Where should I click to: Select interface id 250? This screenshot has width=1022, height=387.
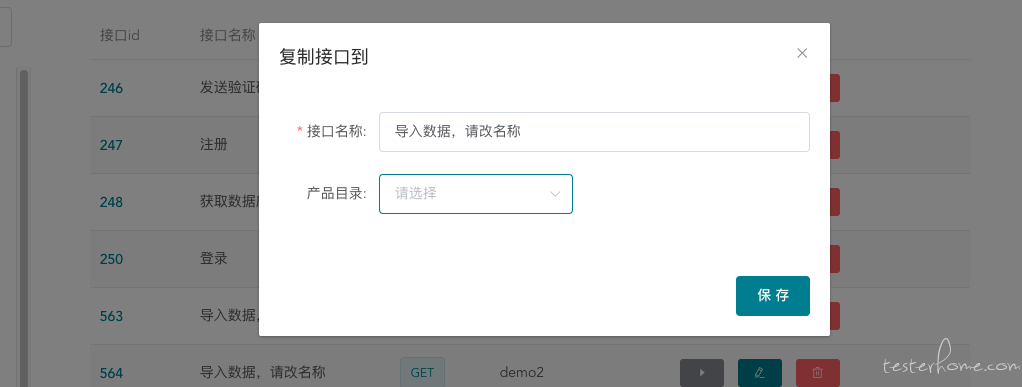pyautogui.click(x=111, y=259)
